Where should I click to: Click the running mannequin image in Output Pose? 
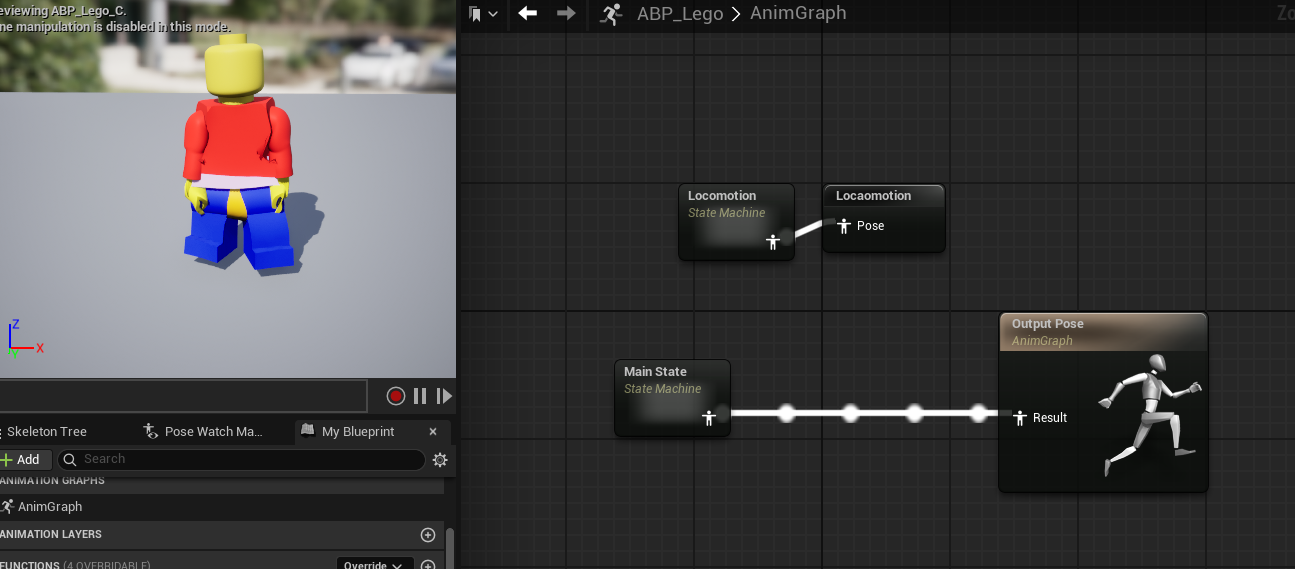[x=1151, y=415]
